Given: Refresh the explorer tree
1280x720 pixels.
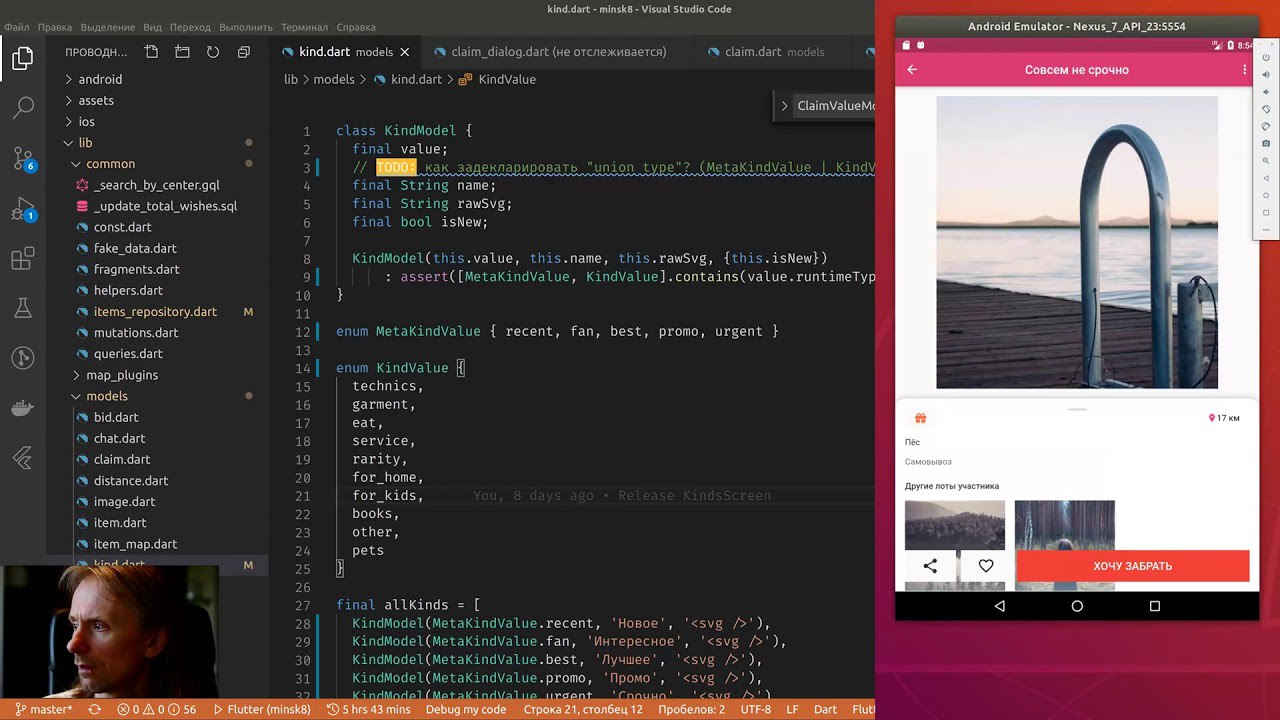Looking at the screenshot, I should tap(213, 52).
